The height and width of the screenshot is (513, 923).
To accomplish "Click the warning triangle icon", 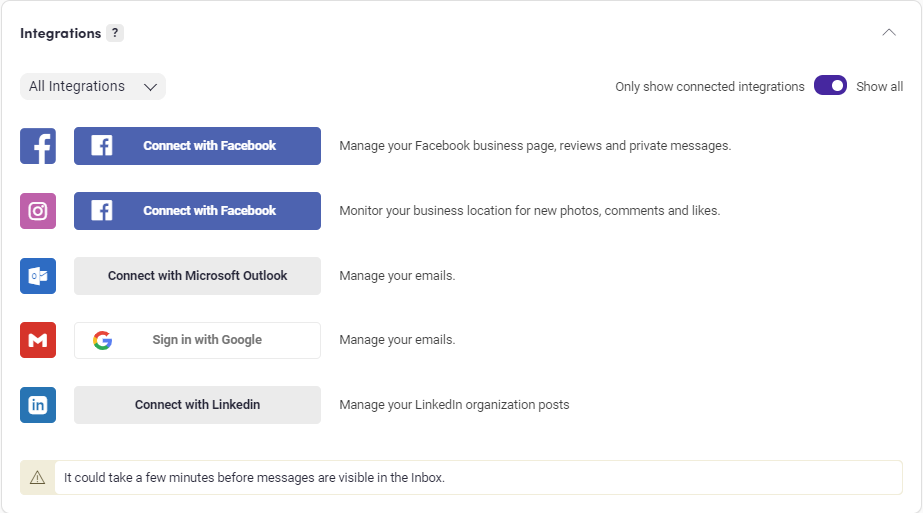I will (x=37, y=478).
